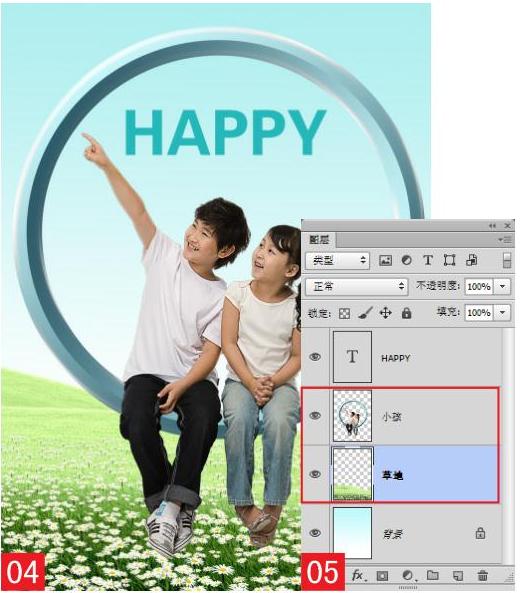Filter for type layers icon
The height and width of the screenshot is (593, 520).
(x=428, y=260)
